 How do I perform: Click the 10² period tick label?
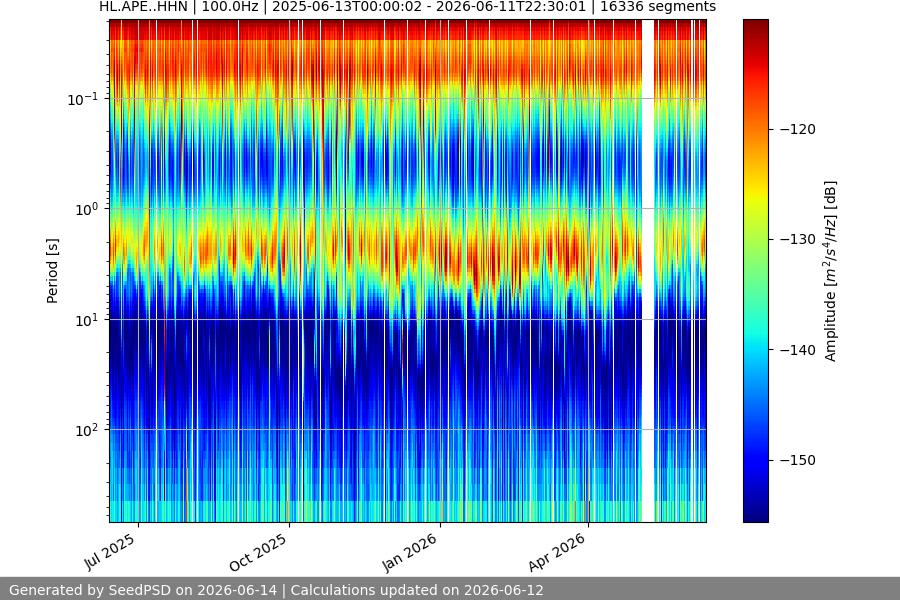tap(87, 430)
